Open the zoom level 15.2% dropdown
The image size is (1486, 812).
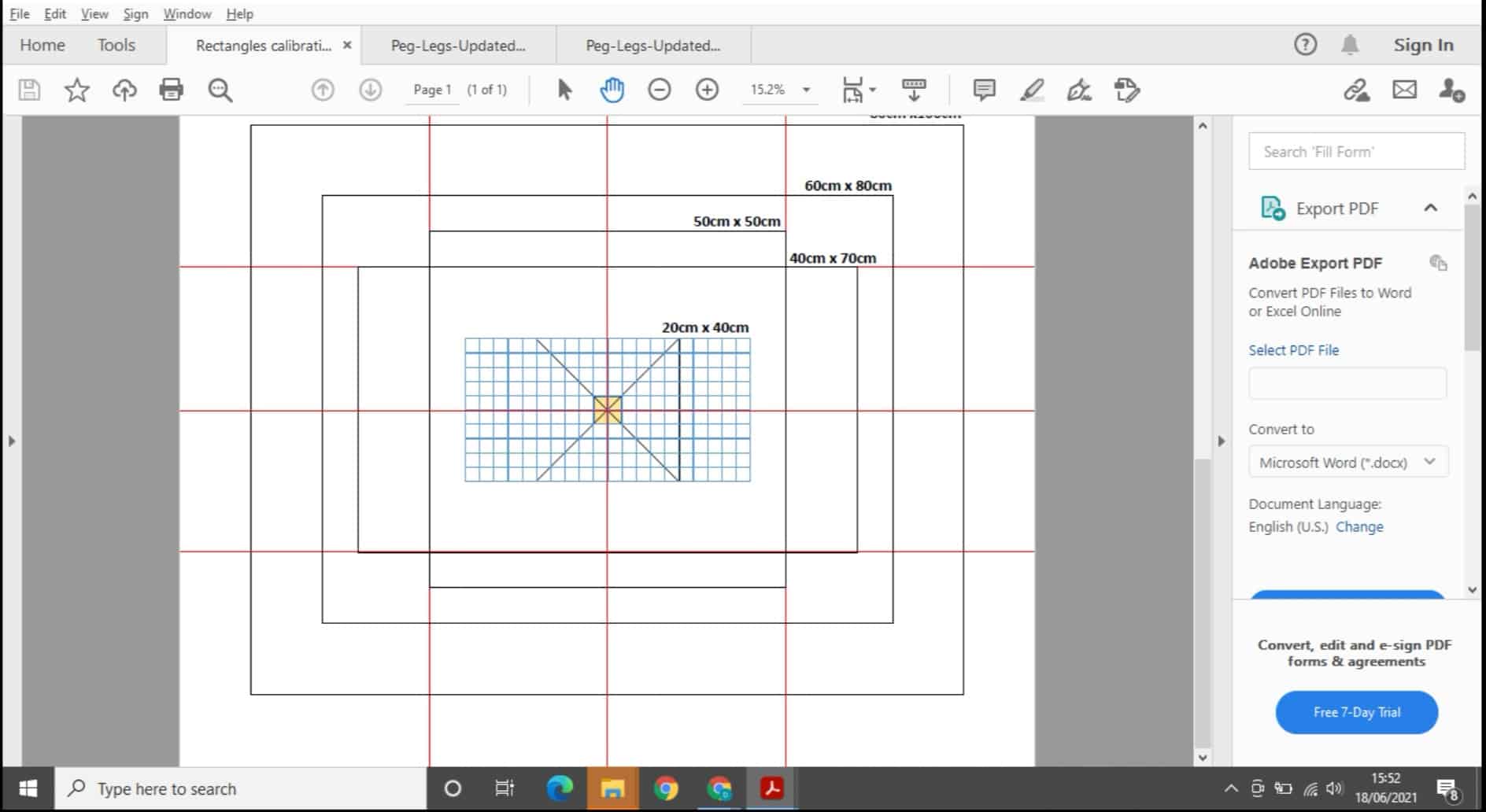tap(806, 90)
